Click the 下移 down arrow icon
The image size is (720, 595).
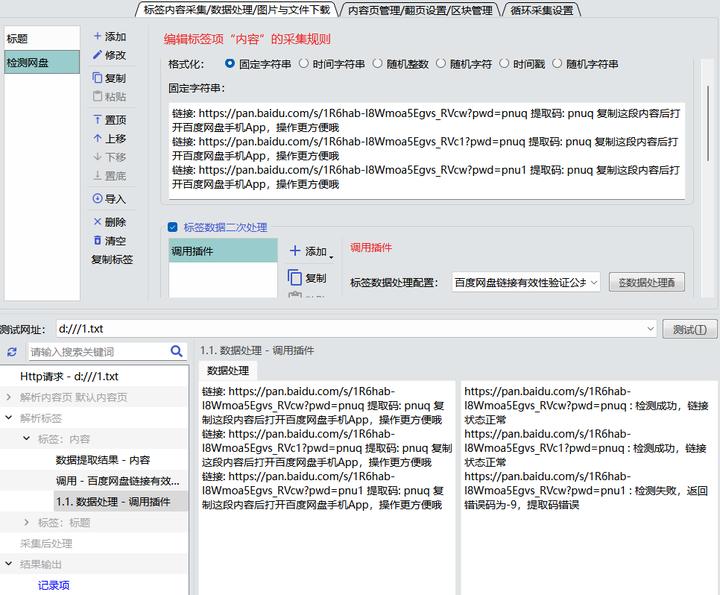(x=97, y=157)
